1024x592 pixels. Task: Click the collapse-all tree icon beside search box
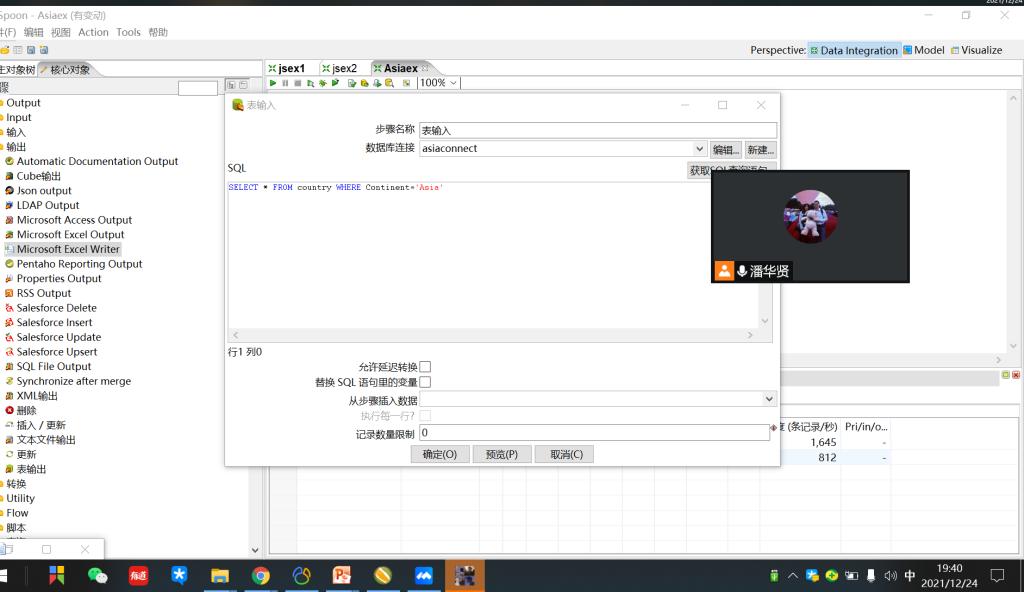244,85
